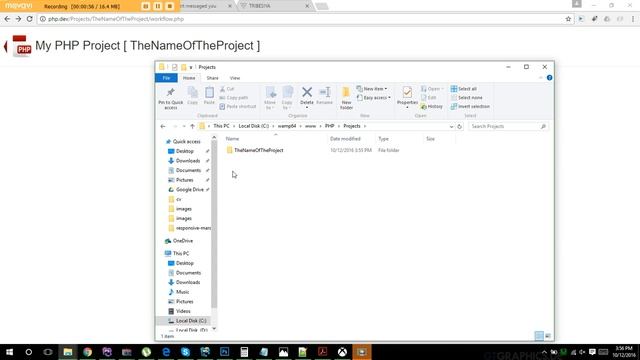The width and height of the screenshot is (640, 360).
Task: Select the TheNameOfTheProject folder
Action: click(x=258, y=150)
